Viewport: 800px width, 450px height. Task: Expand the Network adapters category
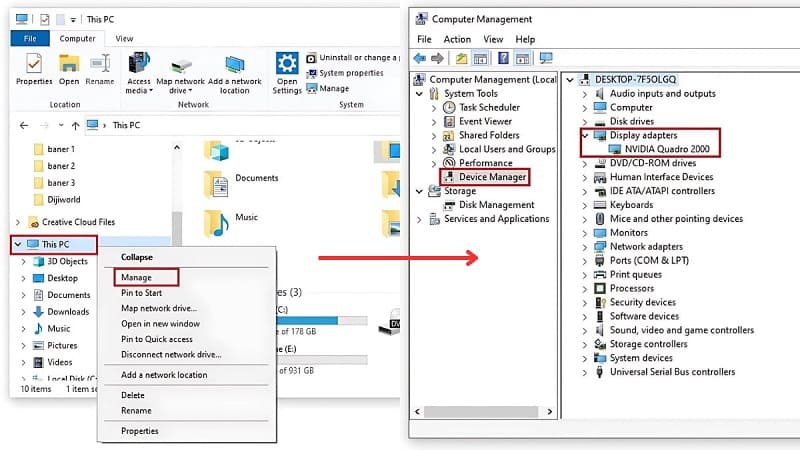tap(585, 246)
